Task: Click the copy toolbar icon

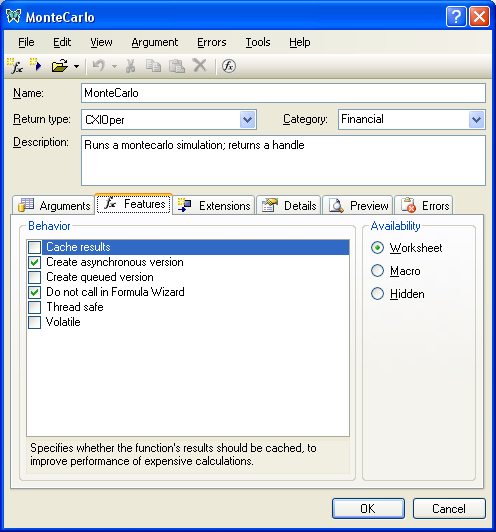Action: pos(153,66)
